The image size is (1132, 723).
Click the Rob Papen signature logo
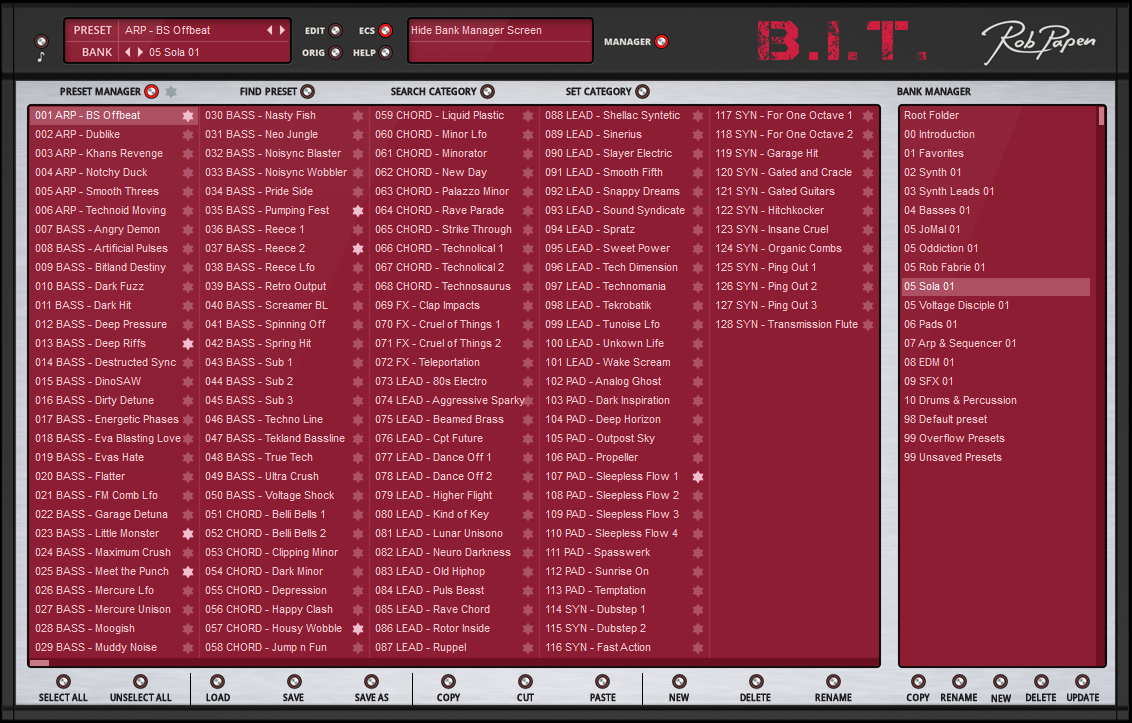1037,43
